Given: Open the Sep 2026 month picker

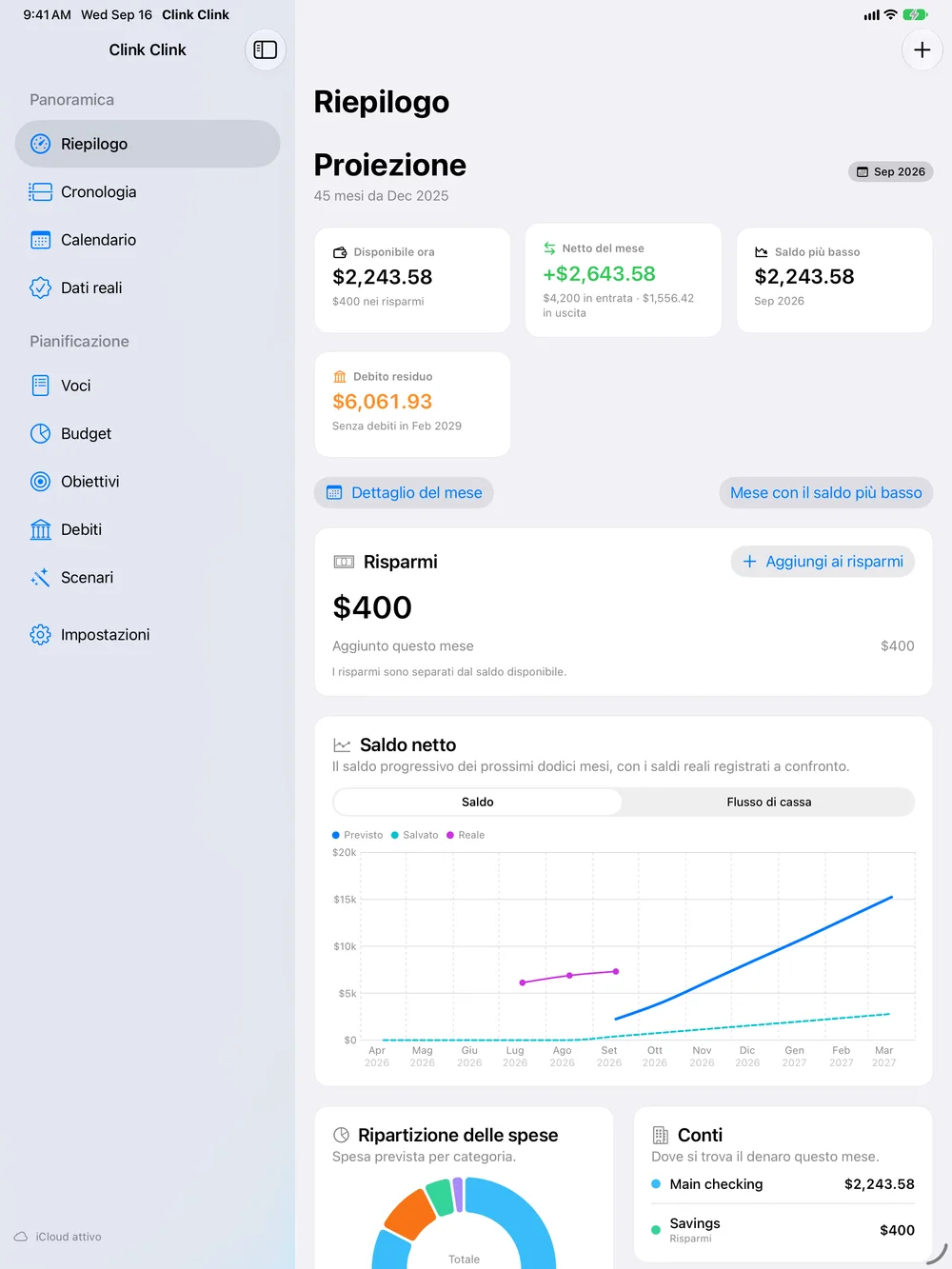Looking at the screenshot, I should coord(890,171).
